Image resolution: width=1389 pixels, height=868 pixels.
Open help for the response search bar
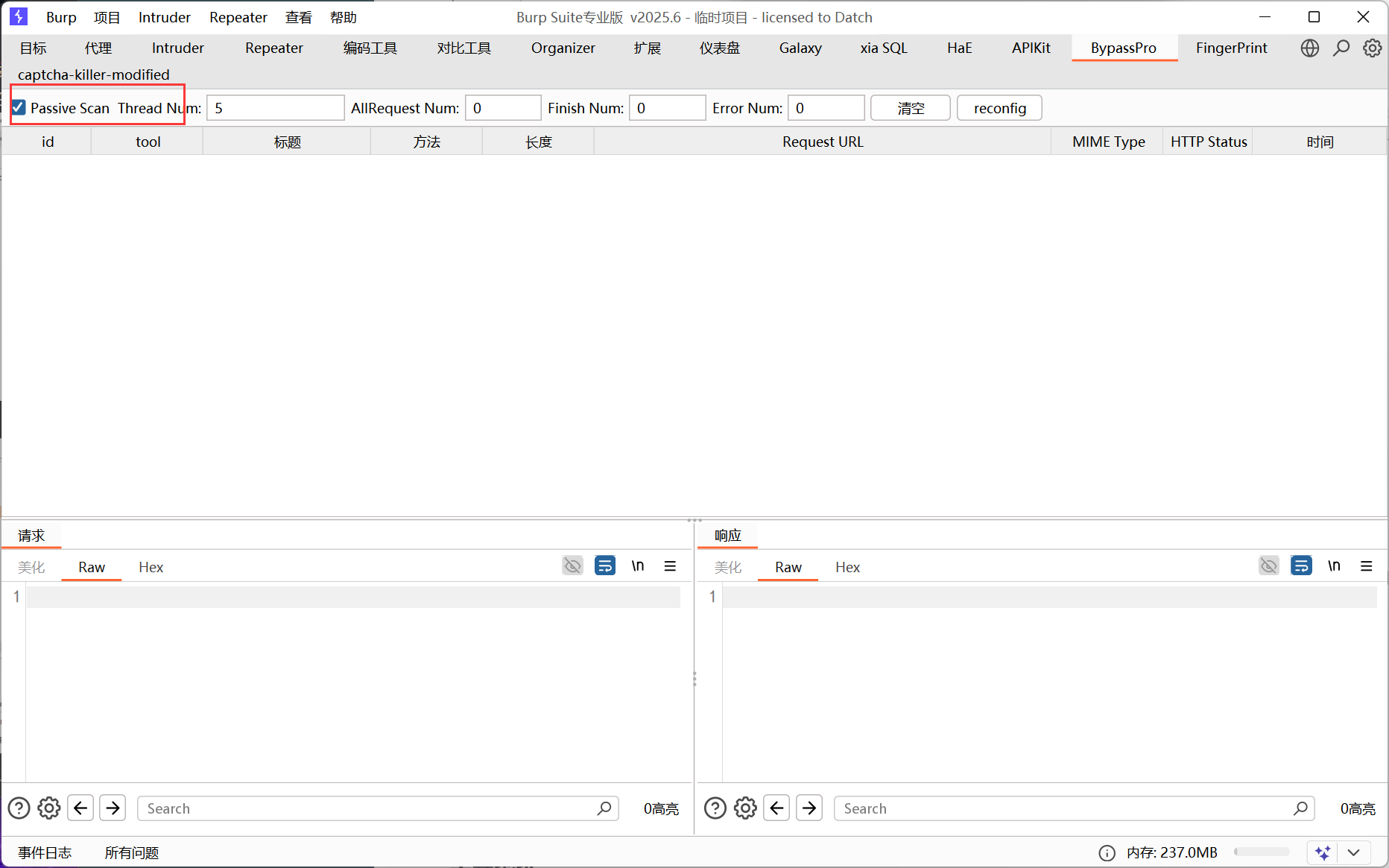click(715, 808)
